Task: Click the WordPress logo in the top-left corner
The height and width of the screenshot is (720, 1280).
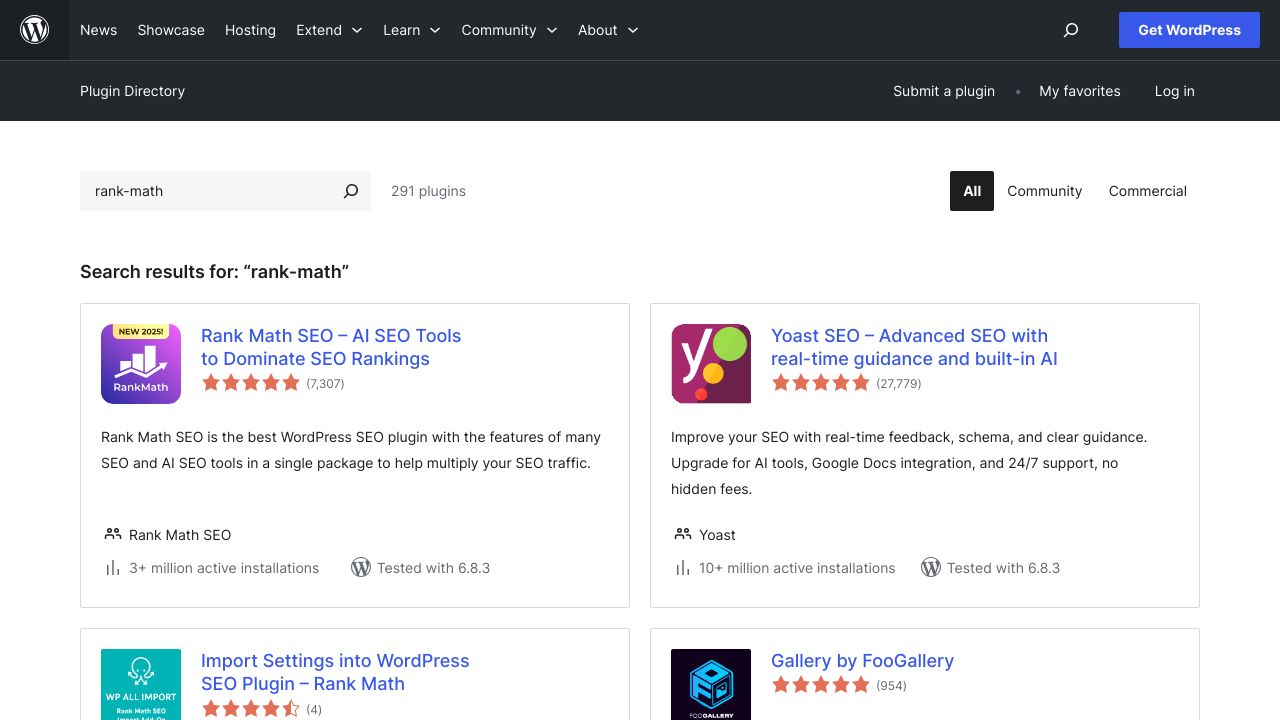Action: (34, 30)
